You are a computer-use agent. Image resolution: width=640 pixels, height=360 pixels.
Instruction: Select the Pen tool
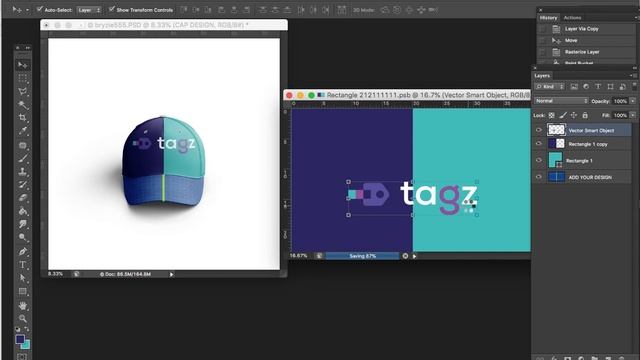coord(22,251)
